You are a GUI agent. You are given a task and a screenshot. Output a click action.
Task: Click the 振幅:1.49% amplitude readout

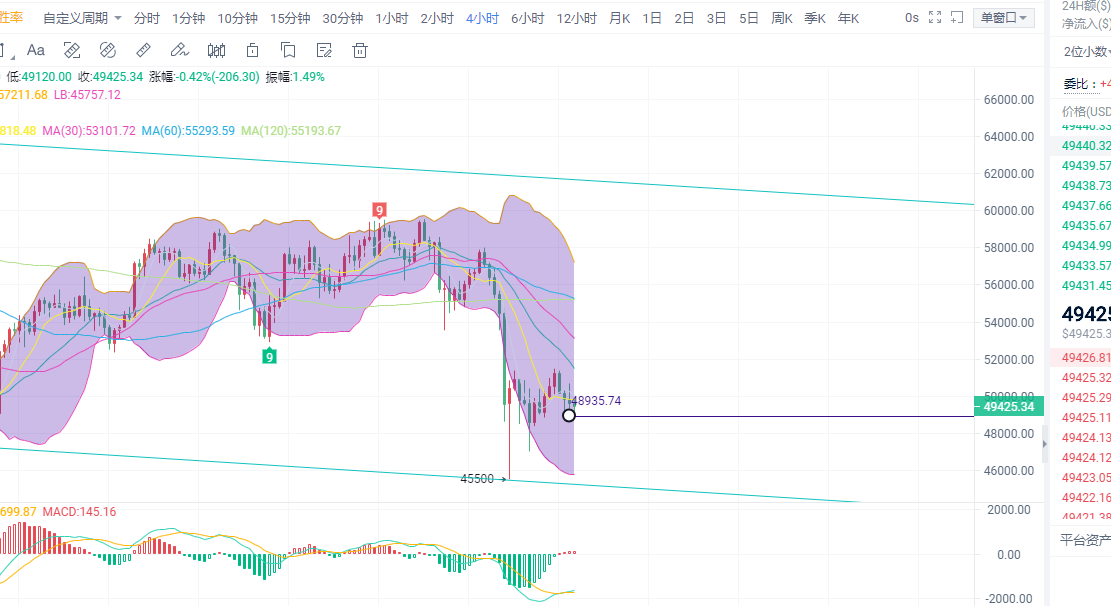[x=295, y=77]
